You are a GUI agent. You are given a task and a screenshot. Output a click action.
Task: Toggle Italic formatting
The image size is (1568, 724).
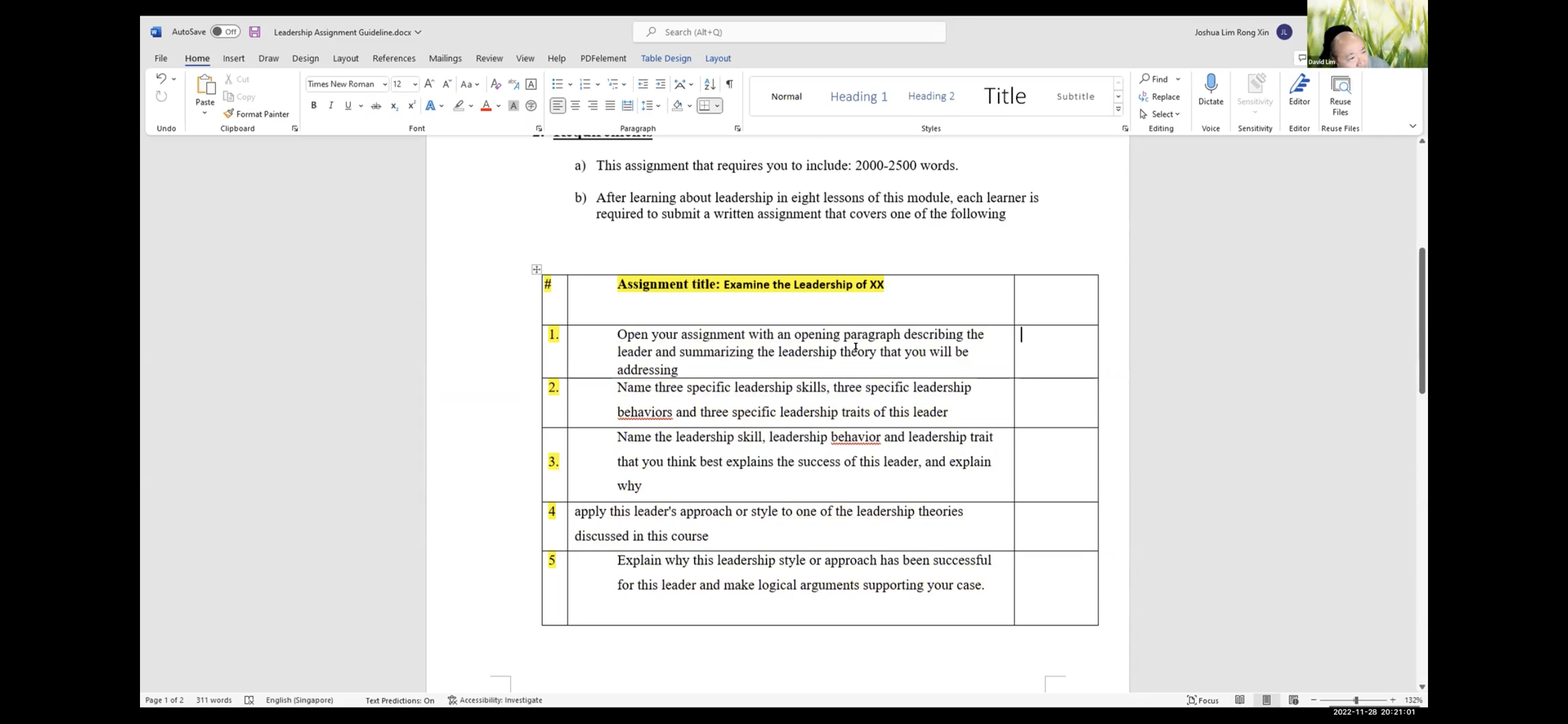pyautogui.click(x=331, y=106)
